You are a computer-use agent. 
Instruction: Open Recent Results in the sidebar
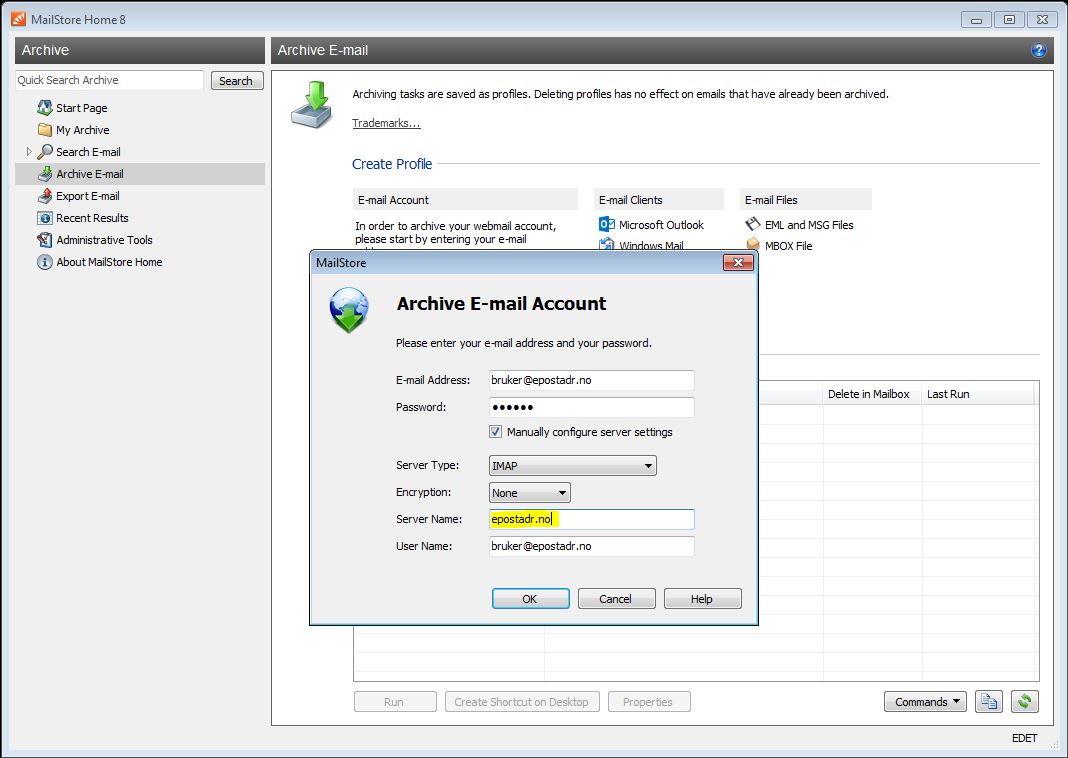[x=92, y=218]
